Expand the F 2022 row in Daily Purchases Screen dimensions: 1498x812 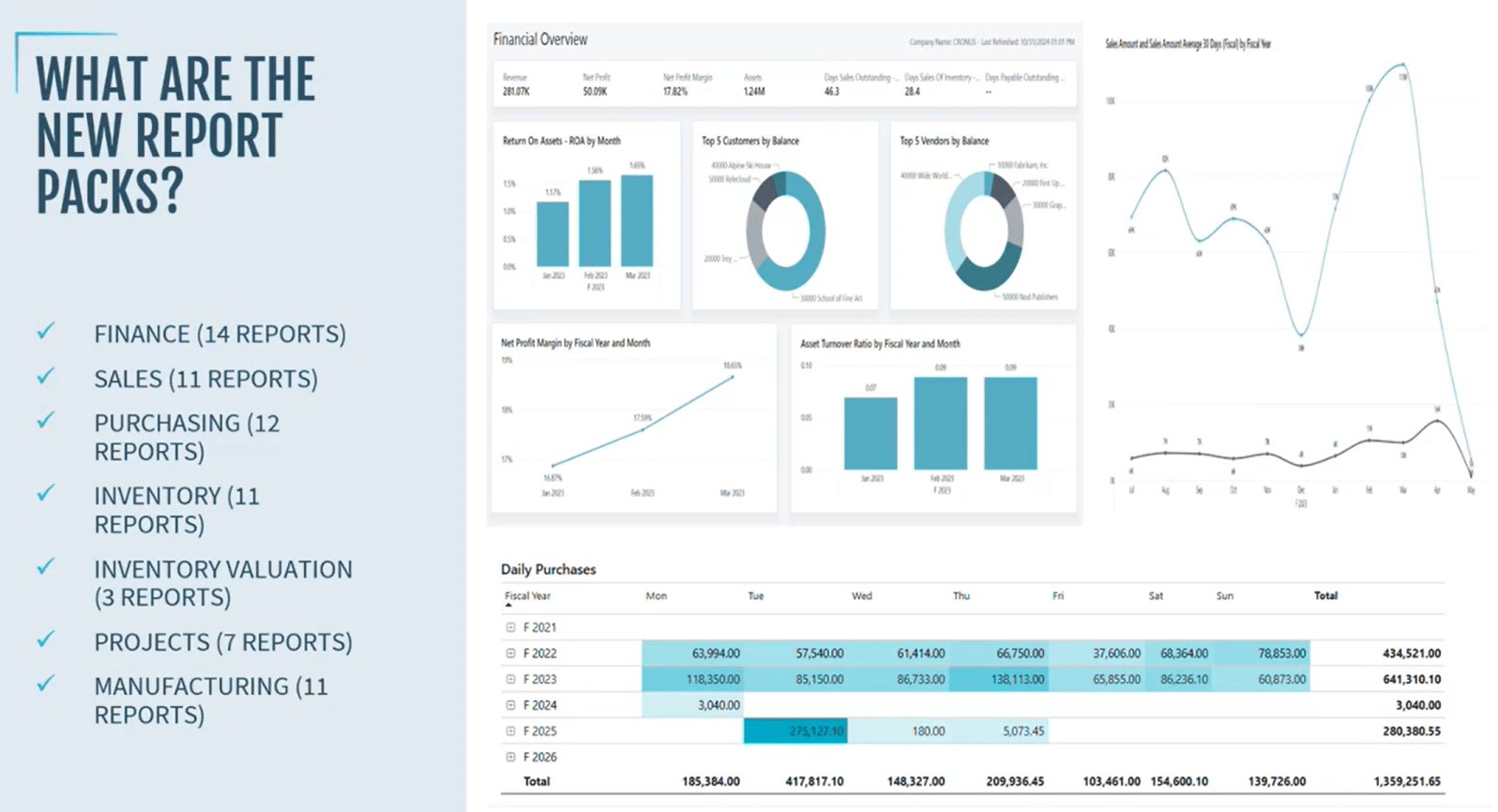[x=510, y=654]
